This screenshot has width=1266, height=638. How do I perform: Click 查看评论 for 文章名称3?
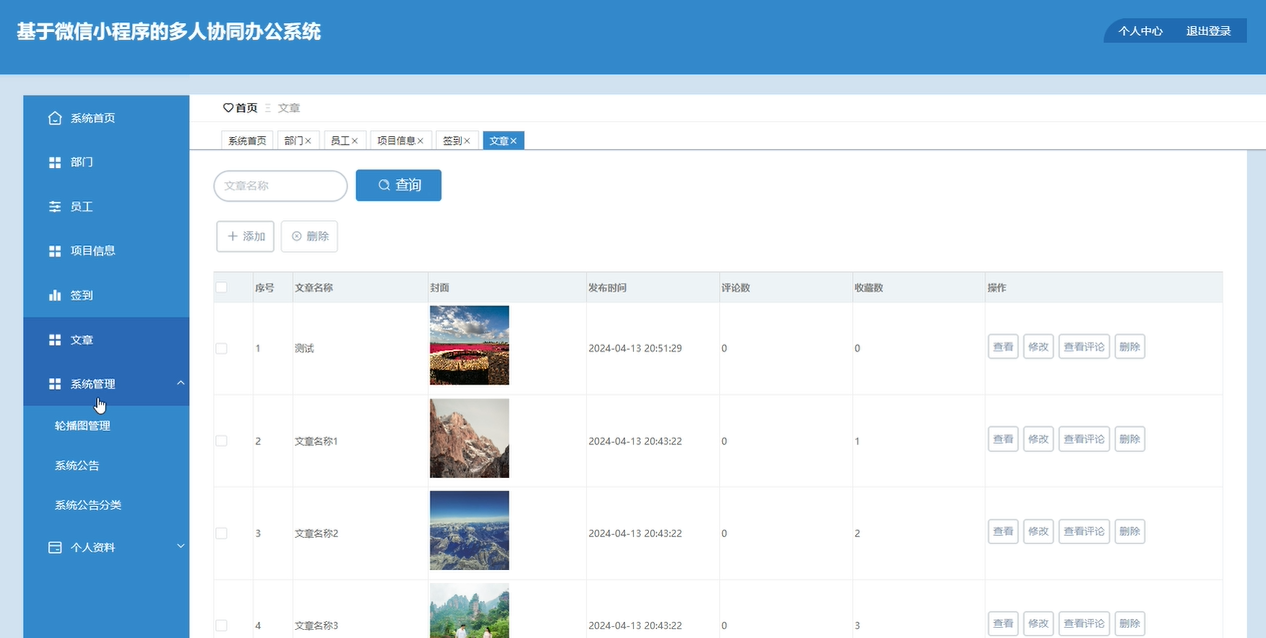(1084, 623)
